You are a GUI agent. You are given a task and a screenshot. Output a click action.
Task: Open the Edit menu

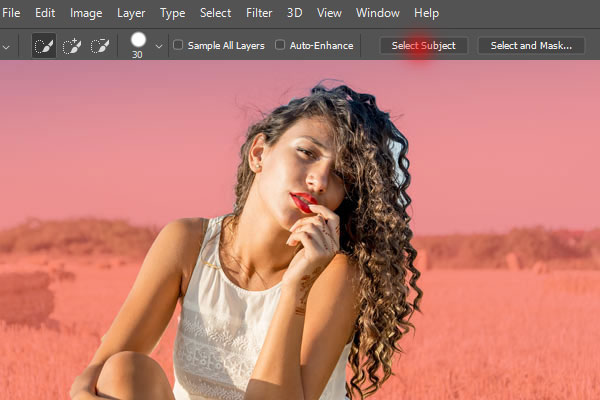click(x=45, y=13)
